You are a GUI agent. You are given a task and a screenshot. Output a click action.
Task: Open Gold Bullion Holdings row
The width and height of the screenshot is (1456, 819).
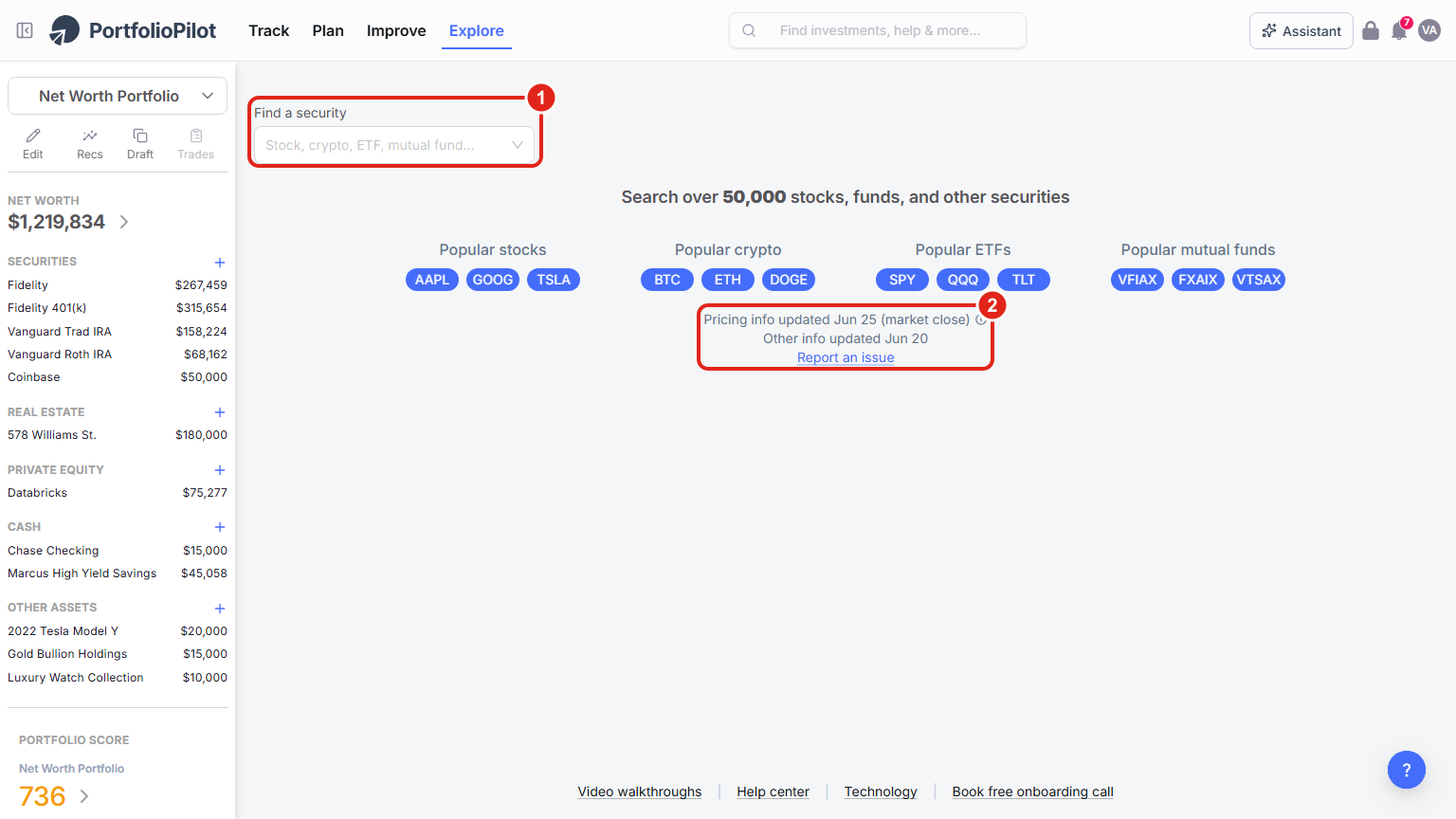click(x=118, y=654)
